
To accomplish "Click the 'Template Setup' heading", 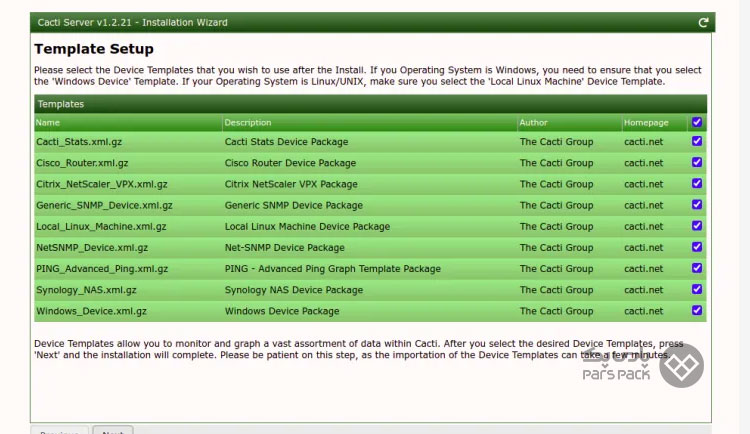I will 94,49.
